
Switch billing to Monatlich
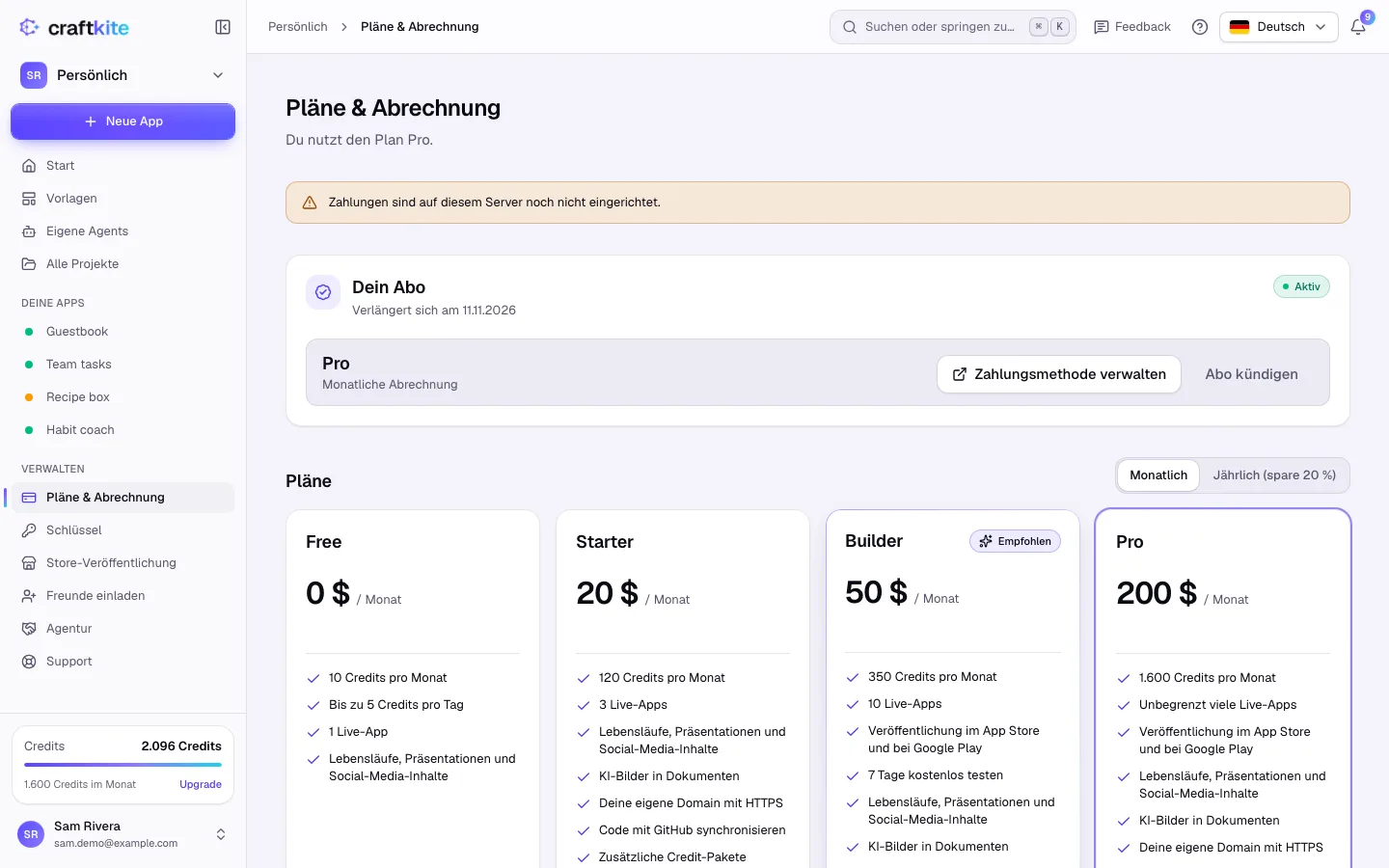pyautogui.click(x=1158, y=475)
